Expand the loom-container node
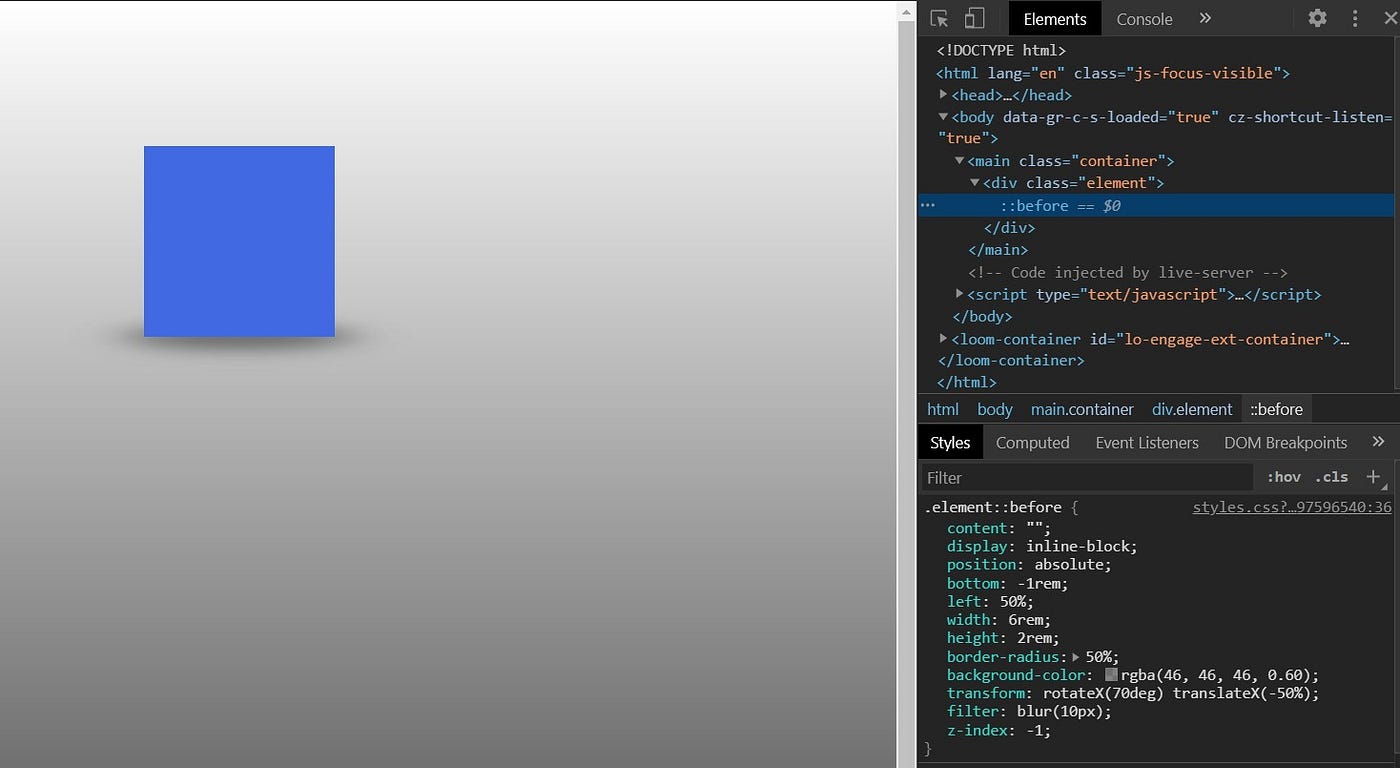Image resolution: width=1400 pixels, height=768 pixels. (x=943, y=338)
